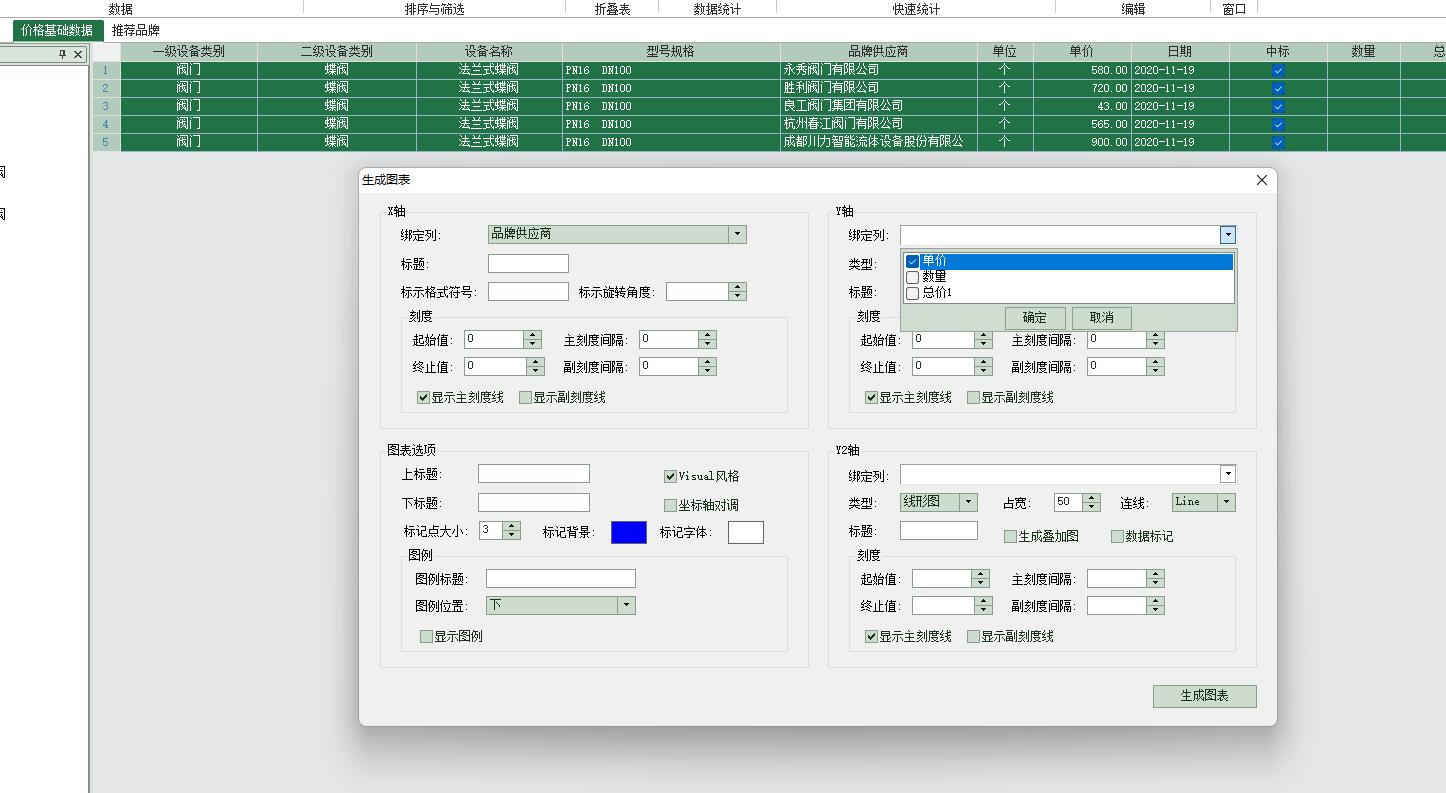Screen dimensions: 1446x793
Task: Click 900.00 price cell
Action: tap(1081, 142)
